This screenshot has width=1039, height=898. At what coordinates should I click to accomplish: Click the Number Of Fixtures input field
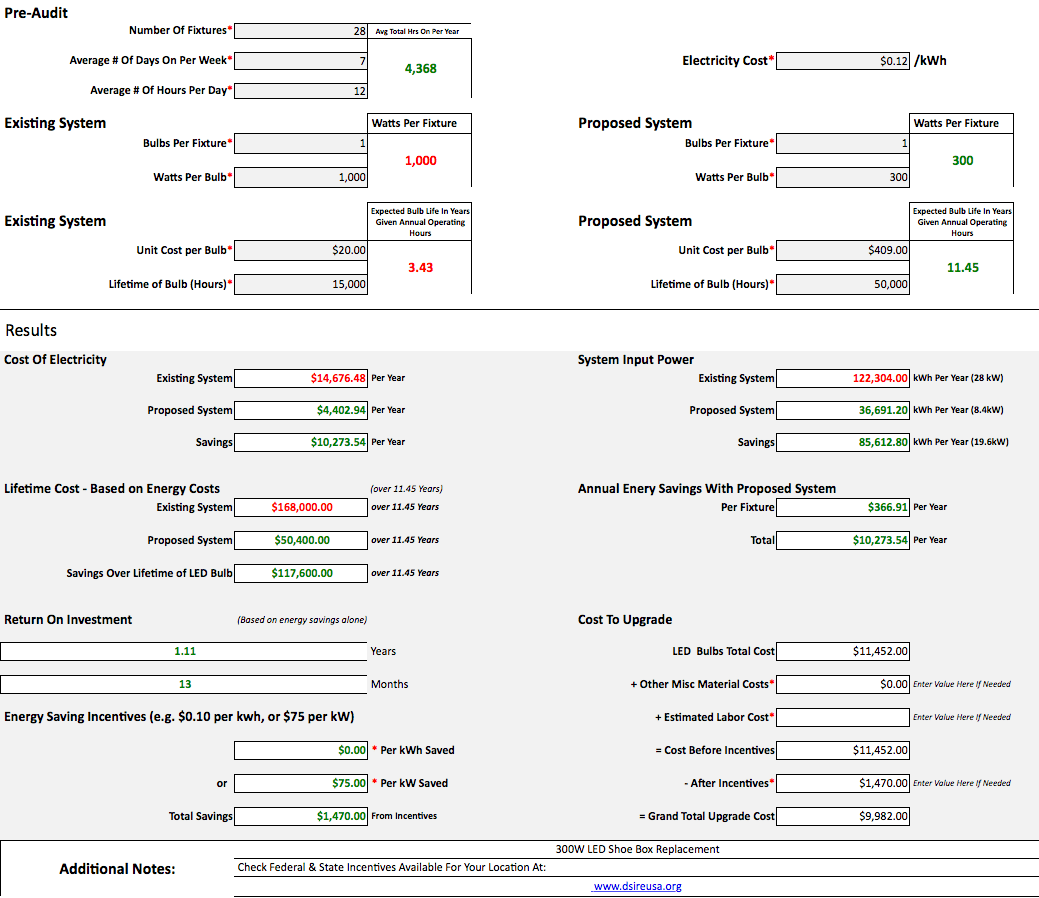301,31
